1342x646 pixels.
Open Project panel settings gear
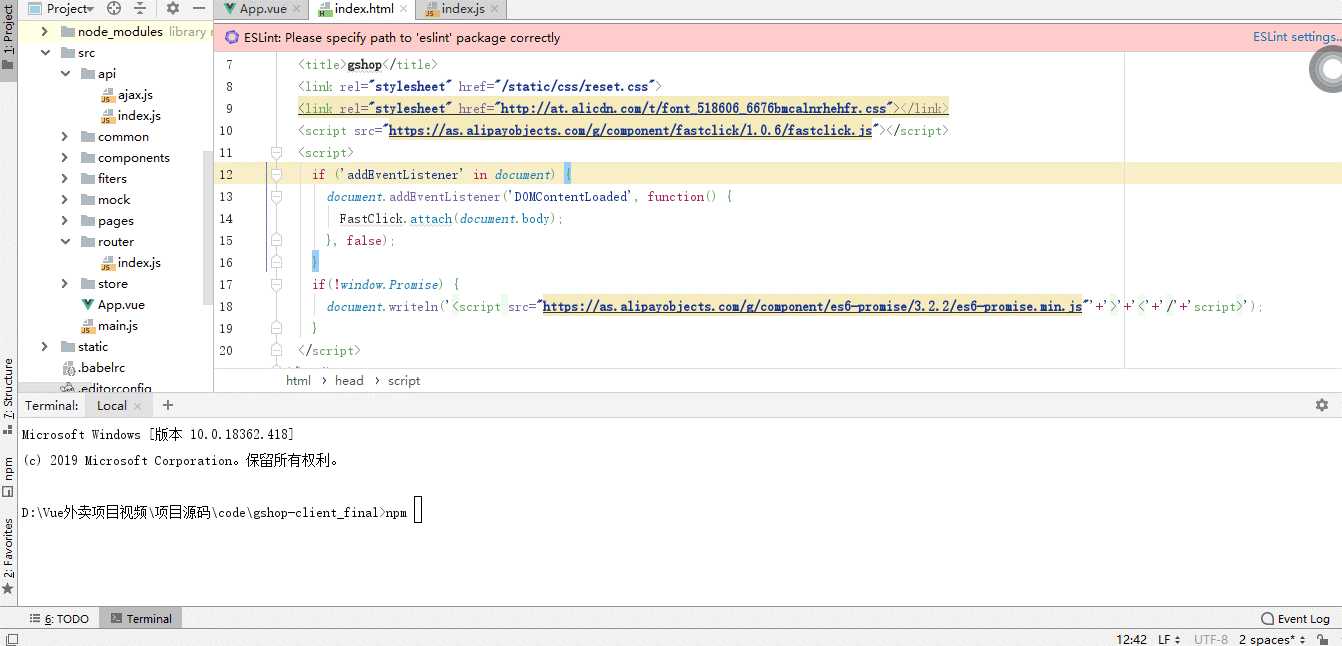[173, 8]
